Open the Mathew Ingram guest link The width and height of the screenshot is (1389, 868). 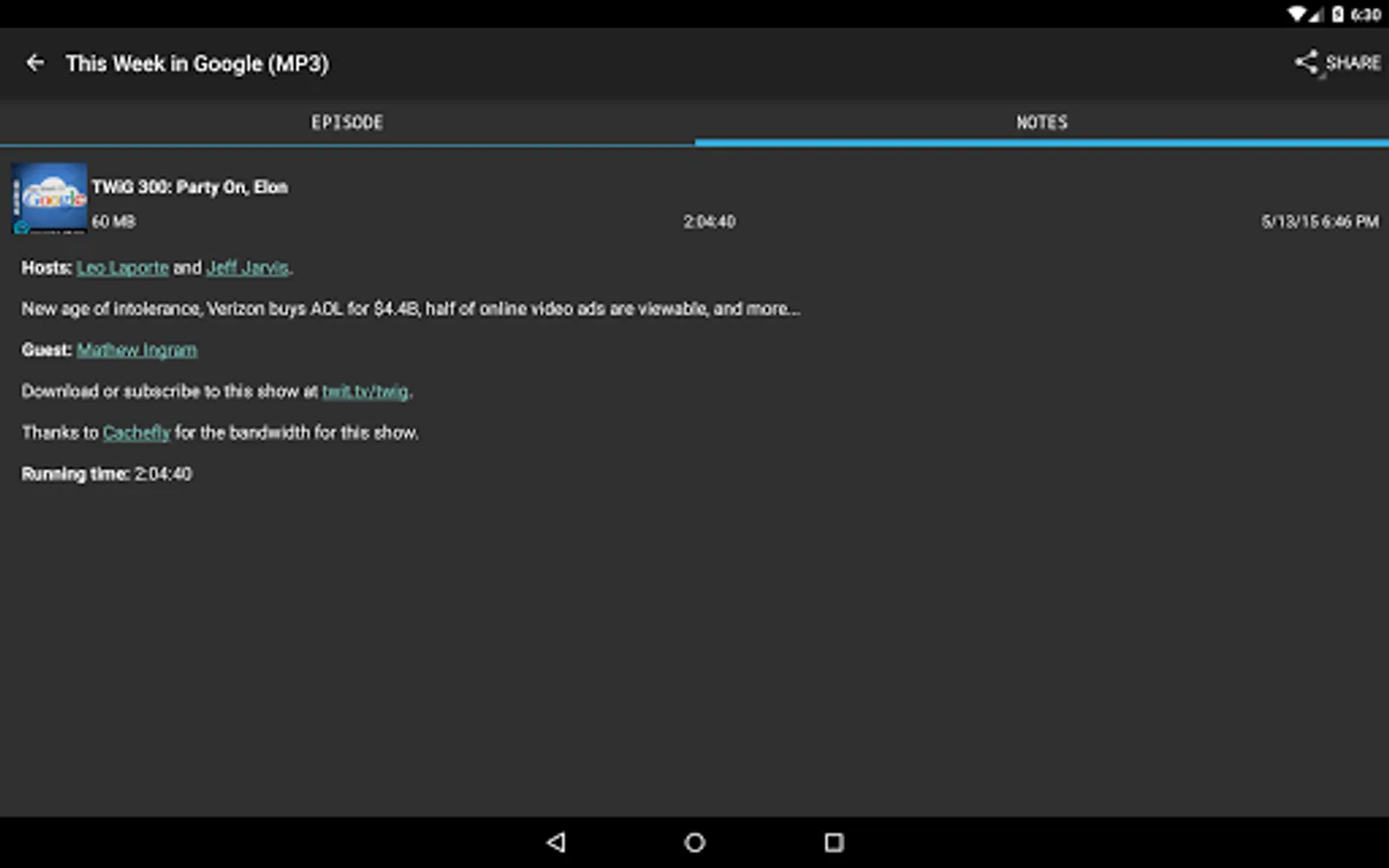point(137,350)
